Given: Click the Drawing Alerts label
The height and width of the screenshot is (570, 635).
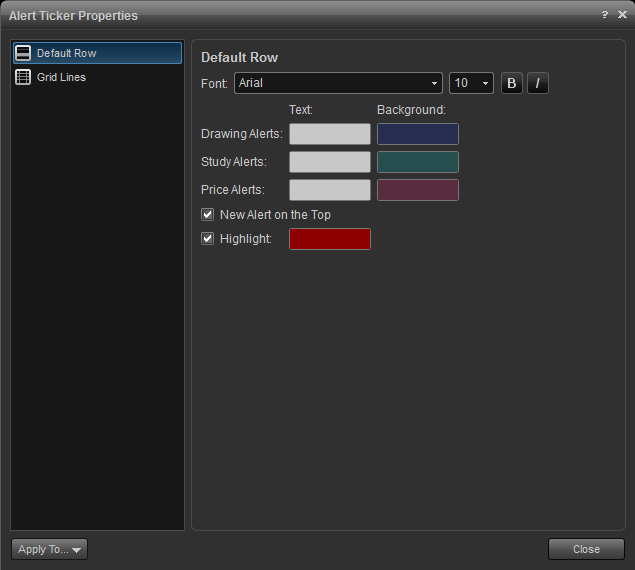Looking at the screenshot, I should coord(242,134).
